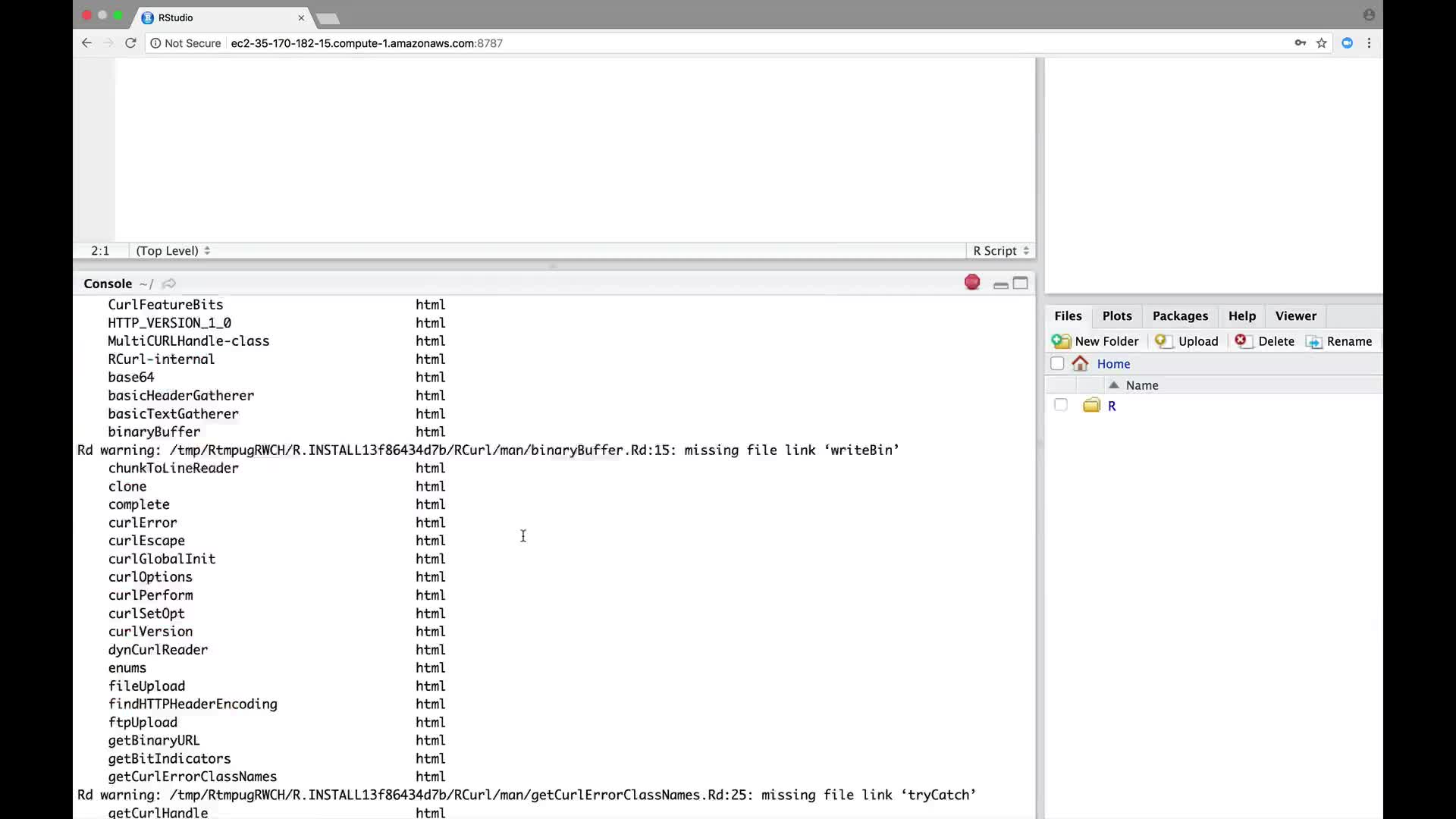Click the Home directory icon

point(1081,364)
